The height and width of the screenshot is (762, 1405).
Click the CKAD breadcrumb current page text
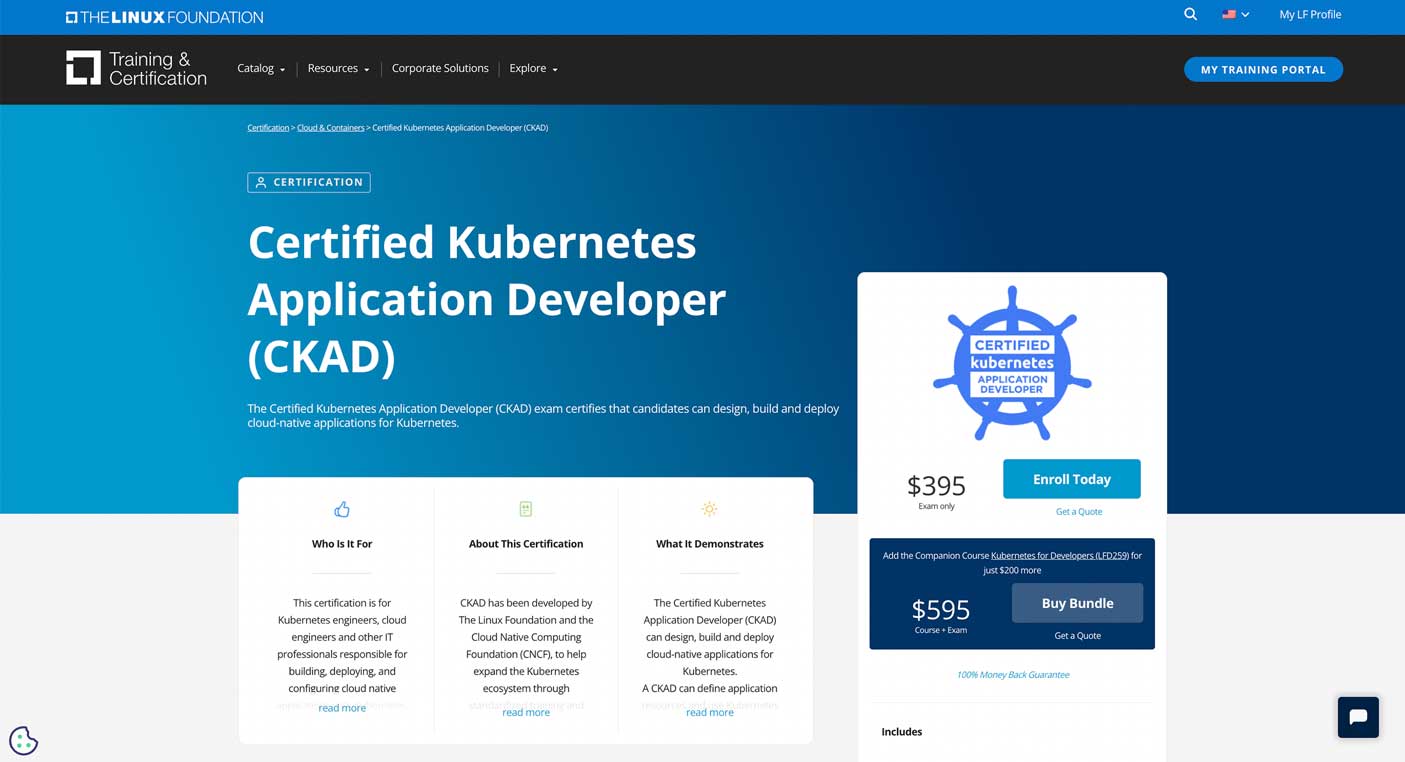460,128
